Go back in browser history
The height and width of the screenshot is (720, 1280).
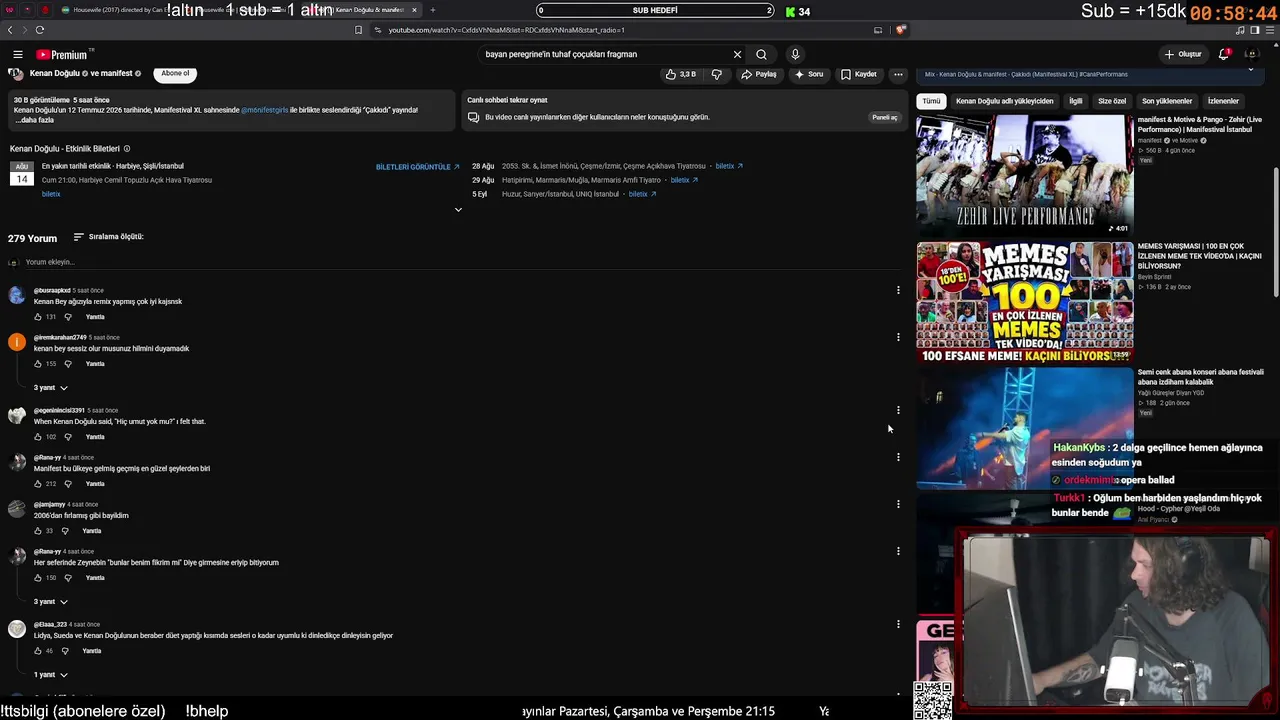10,30
